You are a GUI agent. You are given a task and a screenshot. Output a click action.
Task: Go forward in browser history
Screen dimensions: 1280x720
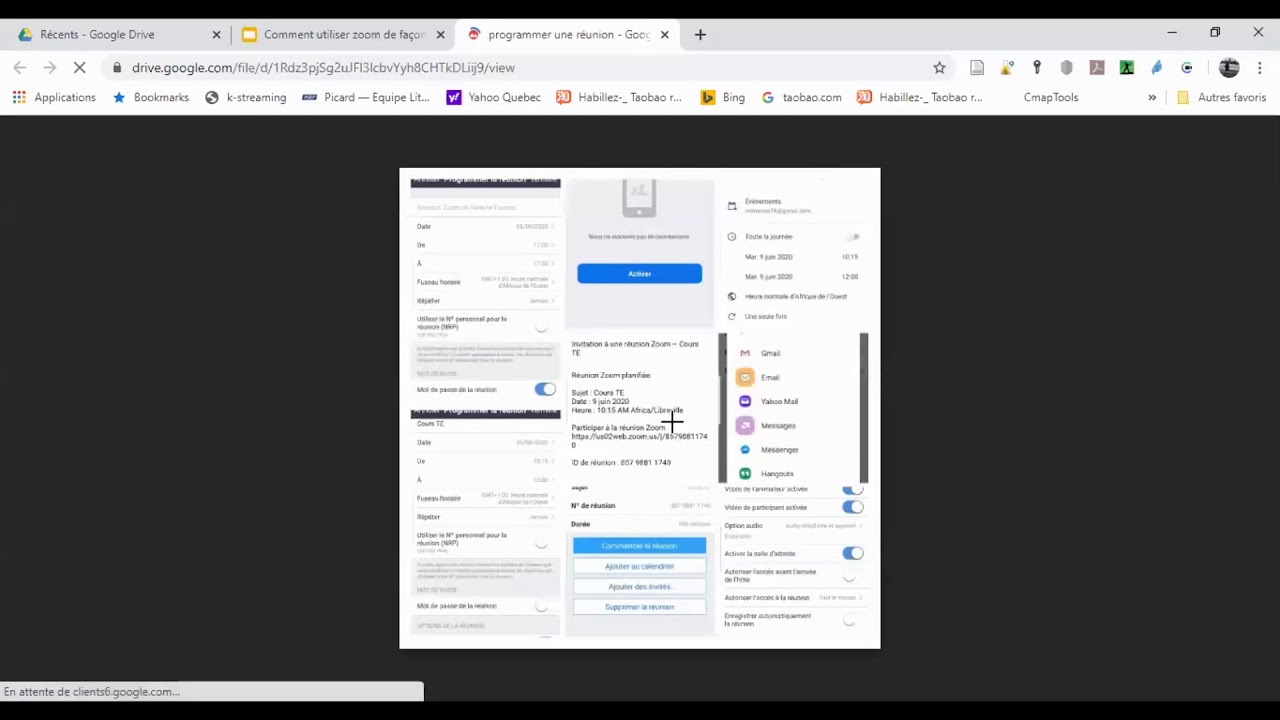coord(50,67)
